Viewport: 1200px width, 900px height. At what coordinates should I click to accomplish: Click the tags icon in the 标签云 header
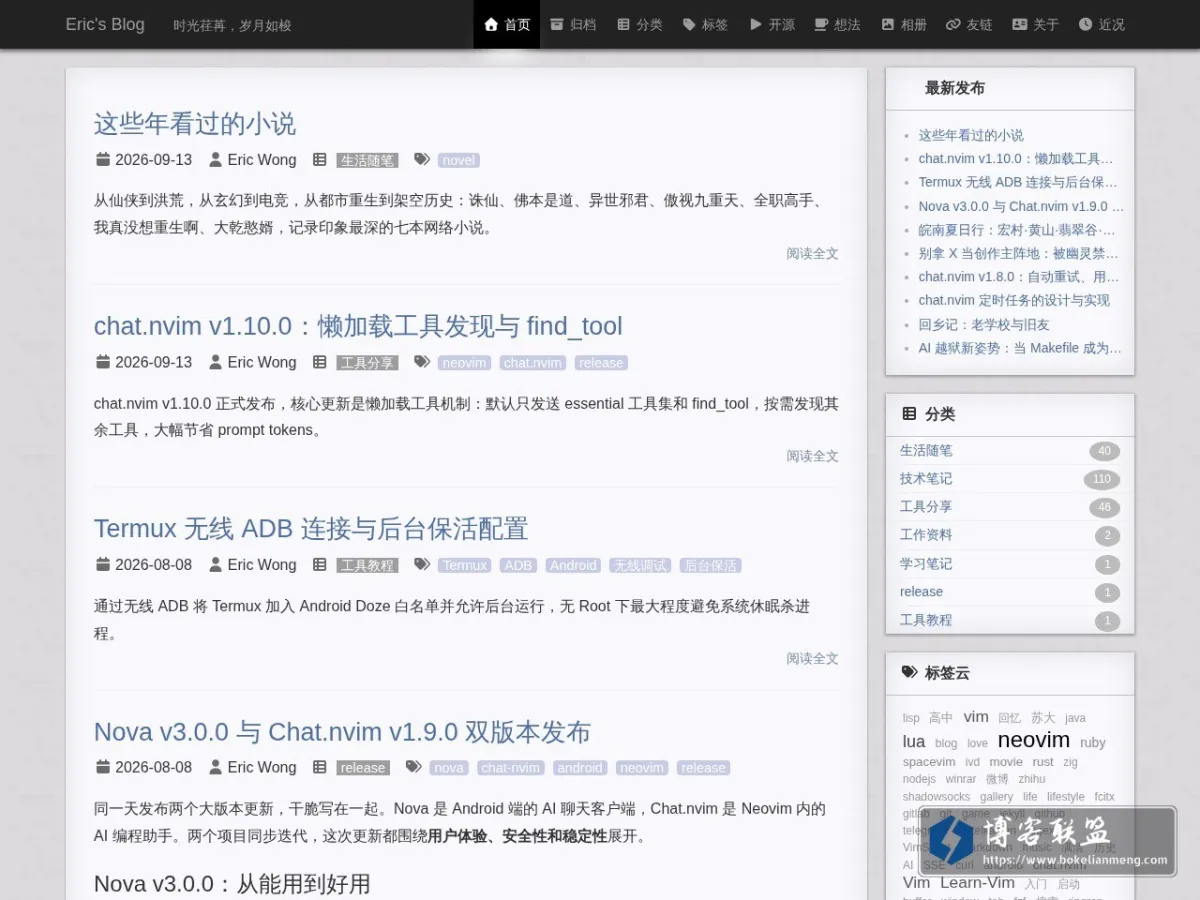[909, 672]
